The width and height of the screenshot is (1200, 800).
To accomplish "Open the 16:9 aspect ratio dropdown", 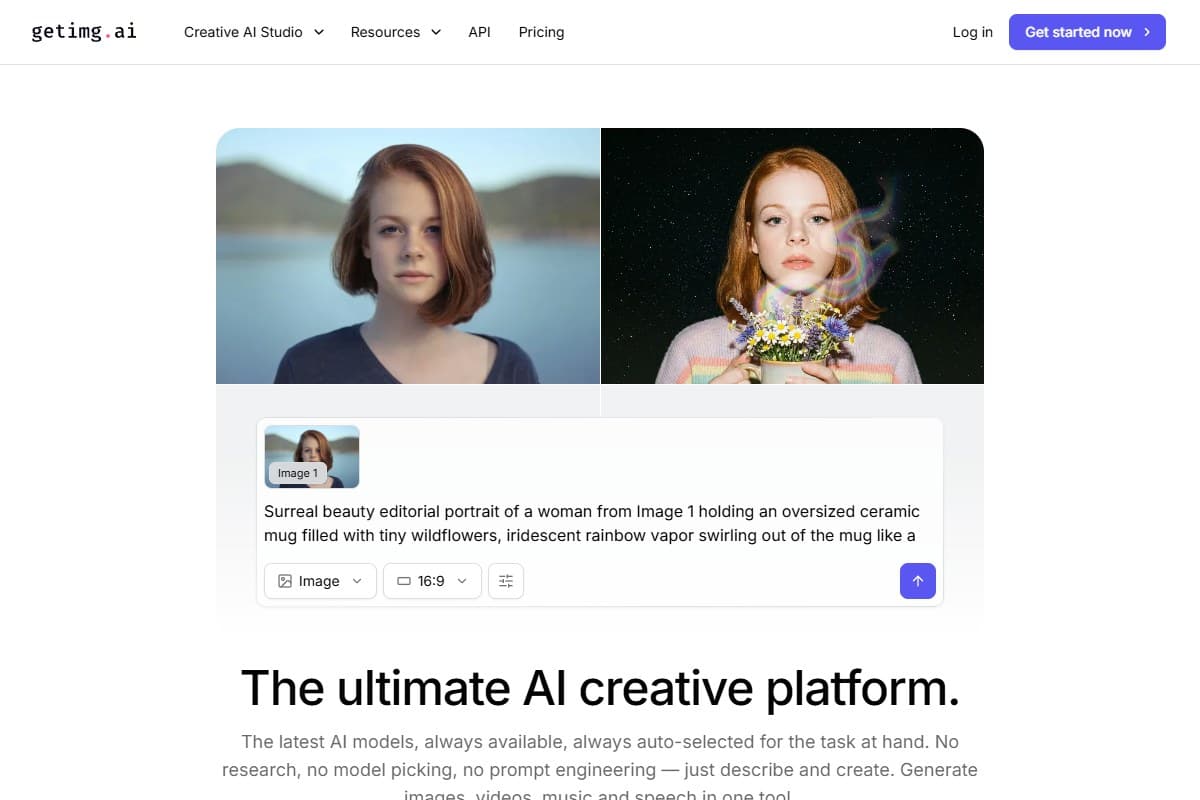I will 432,581.
